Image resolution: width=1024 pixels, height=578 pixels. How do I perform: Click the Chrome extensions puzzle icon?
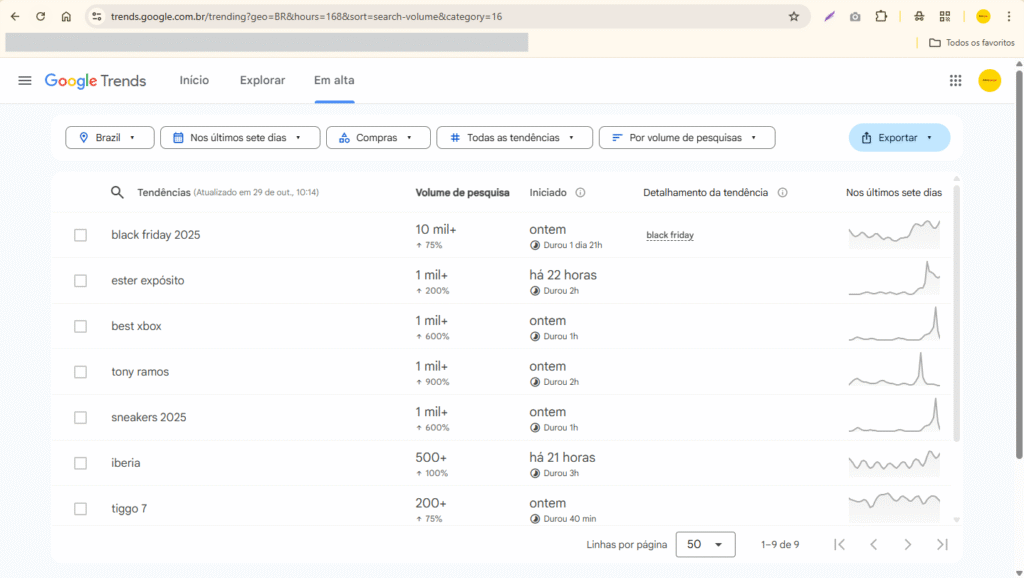point(881,16)
